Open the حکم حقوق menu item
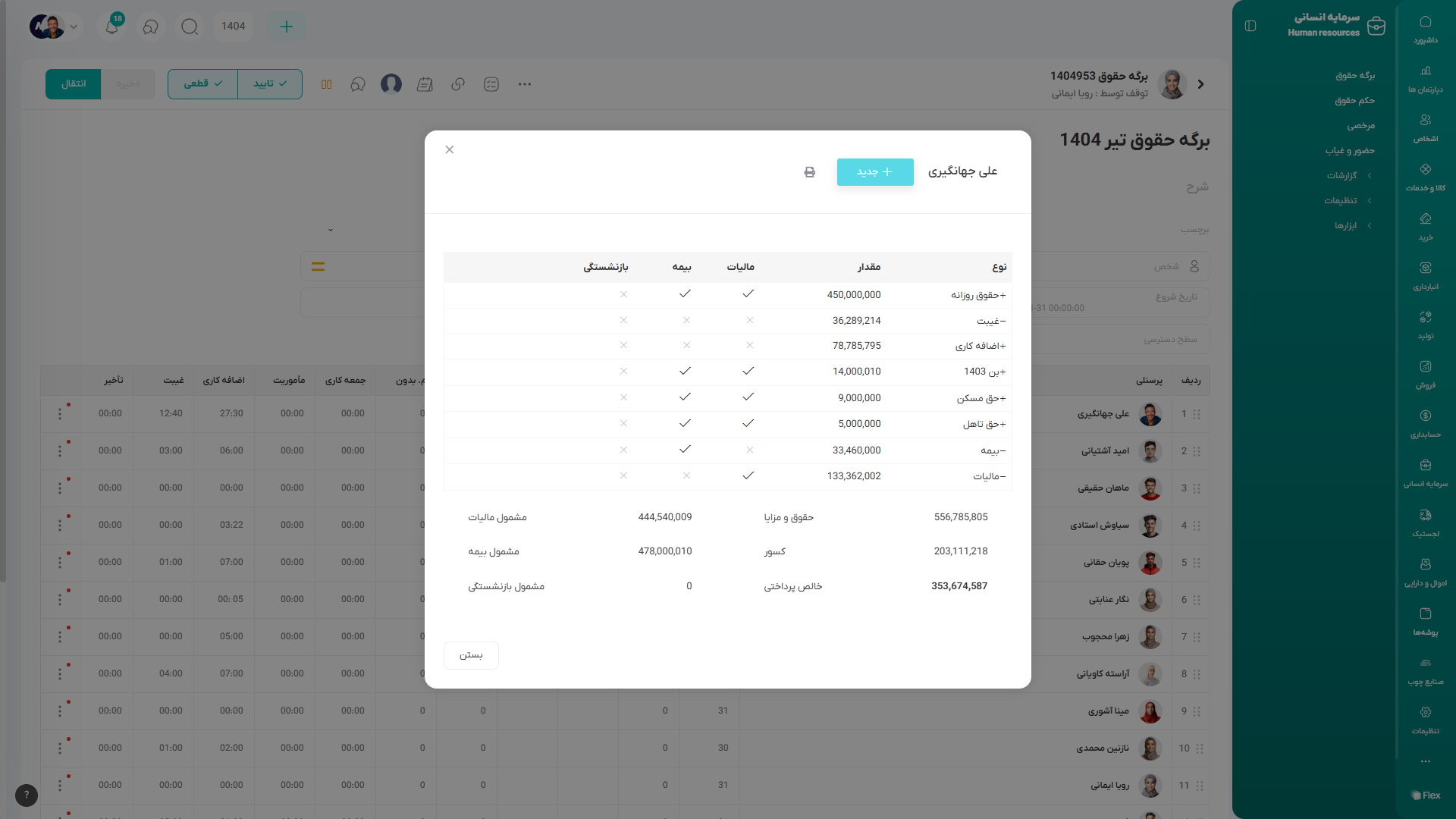This screenshot has width=1456, height=819. click(x=1354, y=101)
